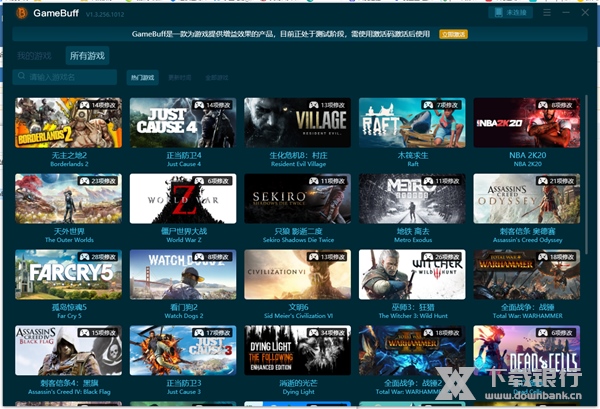This screenshot has width=600, height=409.
Task: Click the Assassin's Creed Odyssey title text
Action: [x=526, y=230]
